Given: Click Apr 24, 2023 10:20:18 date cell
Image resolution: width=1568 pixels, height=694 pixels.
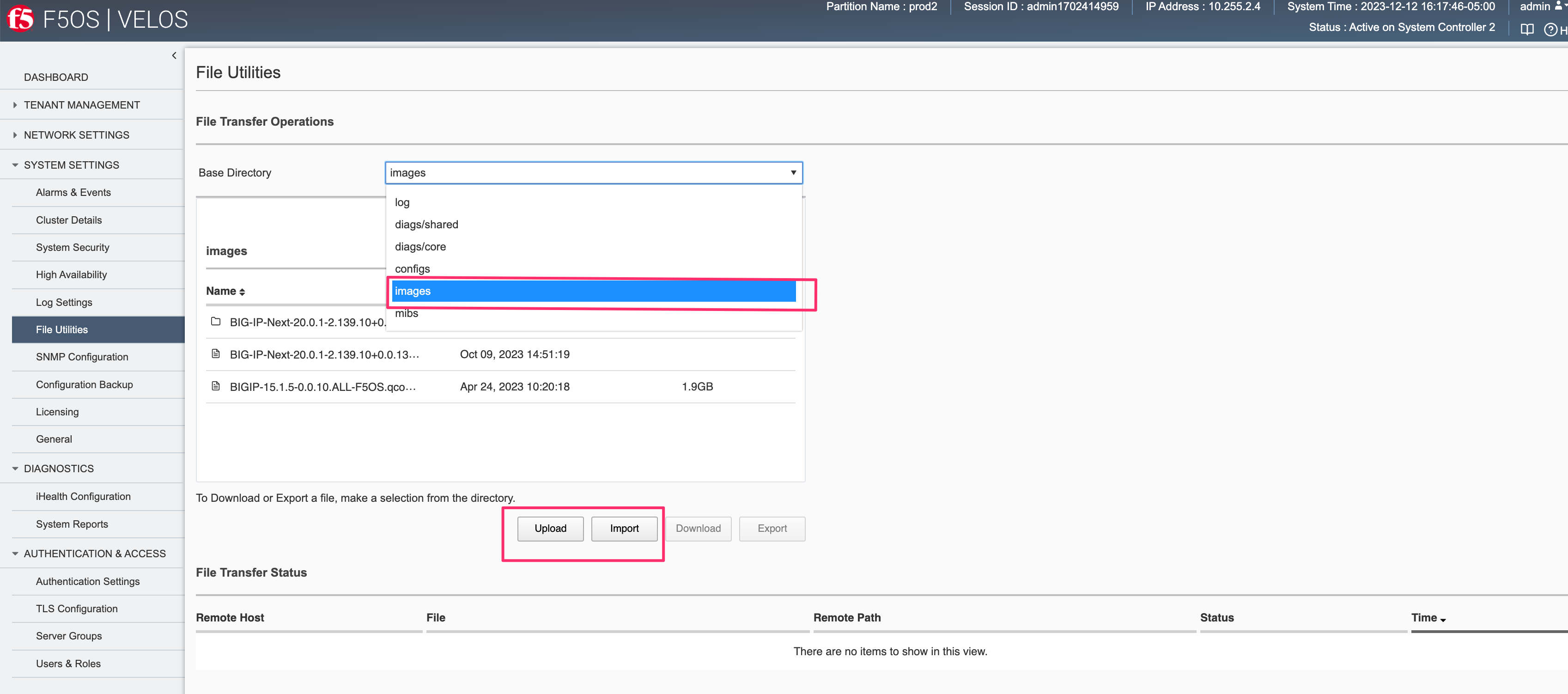Looking at the screenshot, I should pos(514,387).
